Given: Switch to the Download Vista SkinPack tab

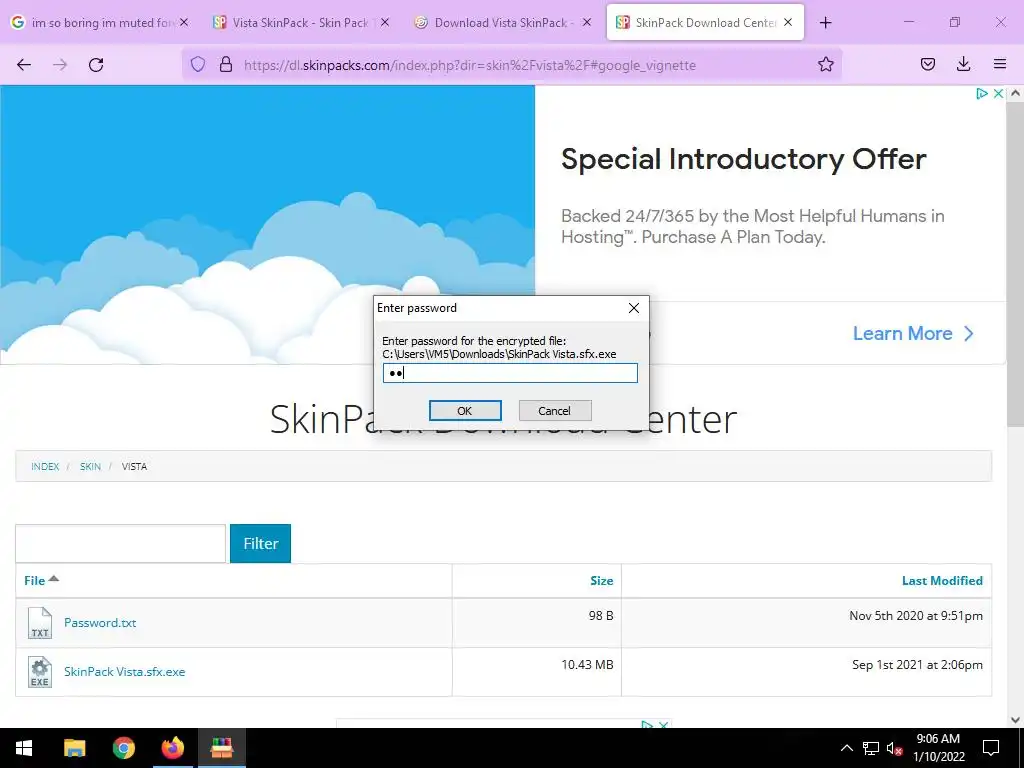Looking at the screenshot, I should click(503, 22).
